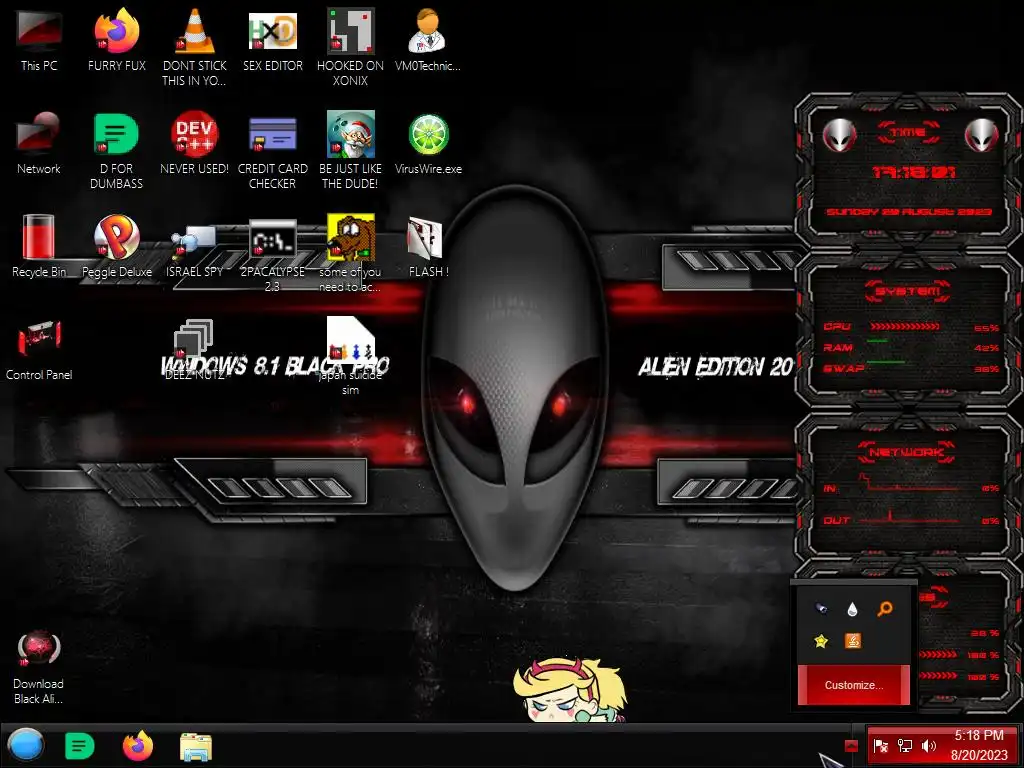Viewport: 1024px width, 768px height.
Task: Click the water drop tray icon
Action: coord(852,609)
